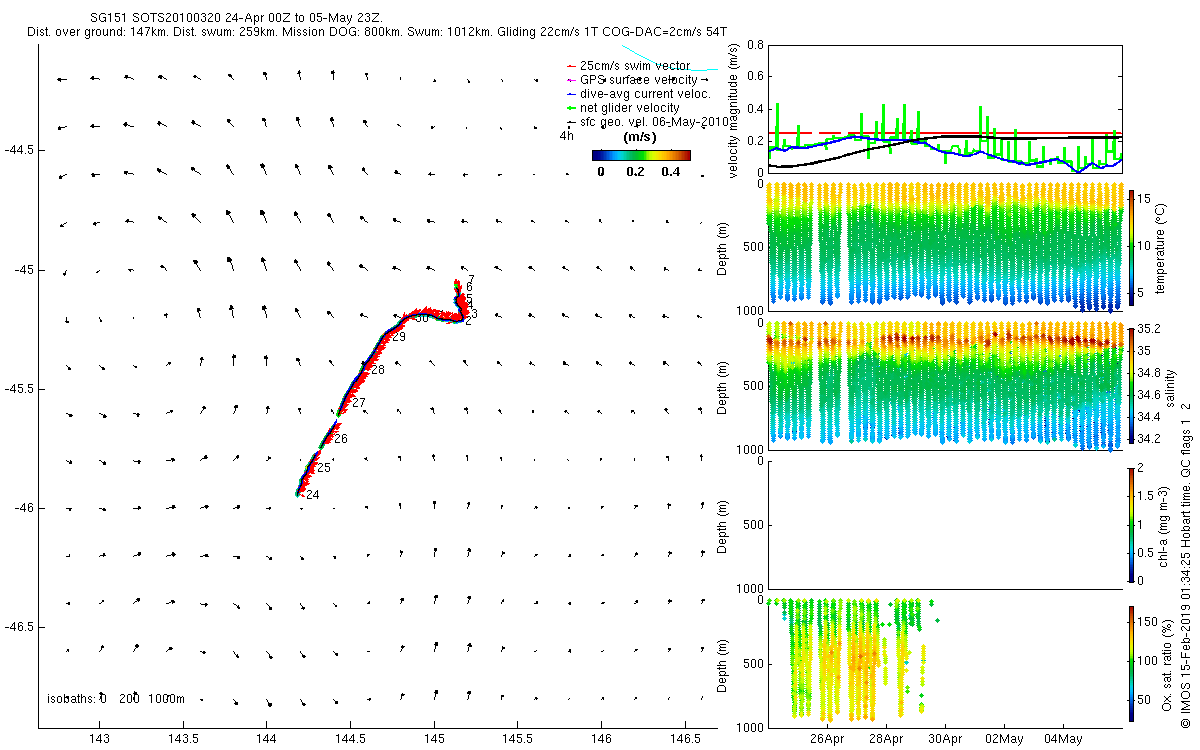Click the '28Apr' date tick
Viewport: 1200px width, 750px height.
[886, 739]
